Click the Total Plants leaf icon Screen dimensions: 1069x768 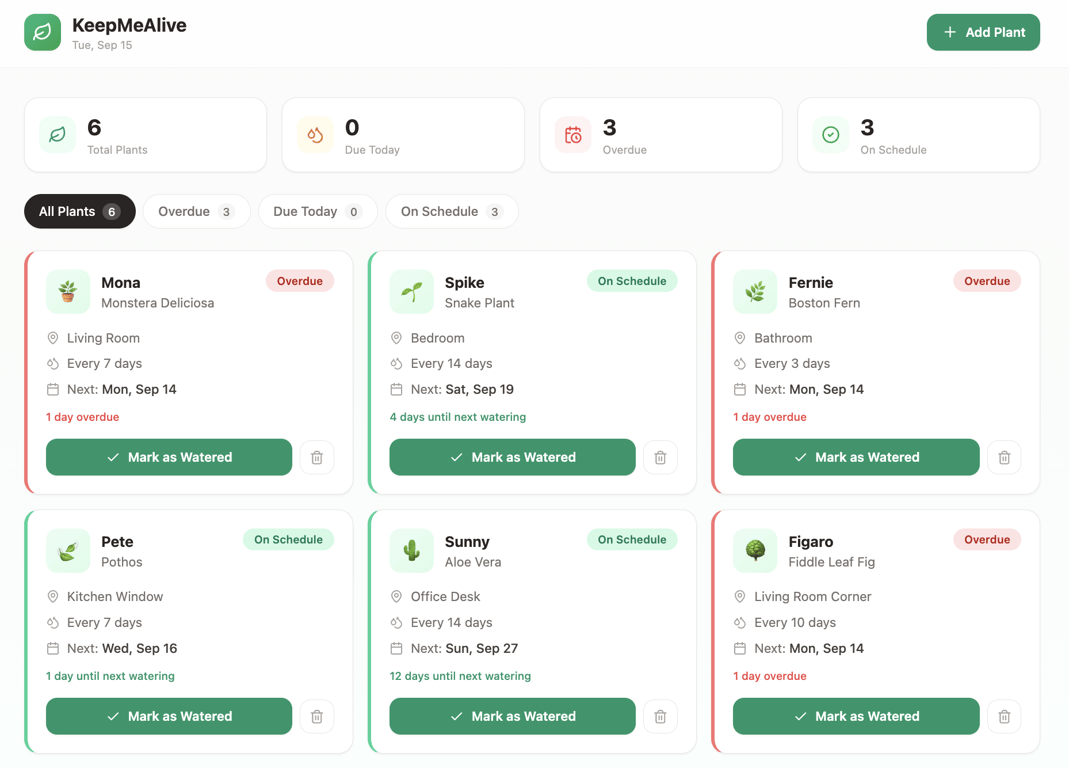57,134
